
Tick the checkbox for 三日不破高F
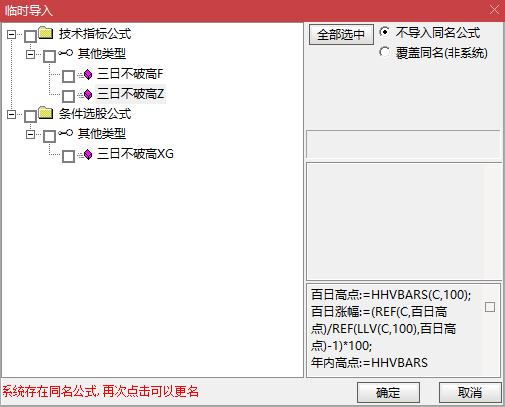68,76
